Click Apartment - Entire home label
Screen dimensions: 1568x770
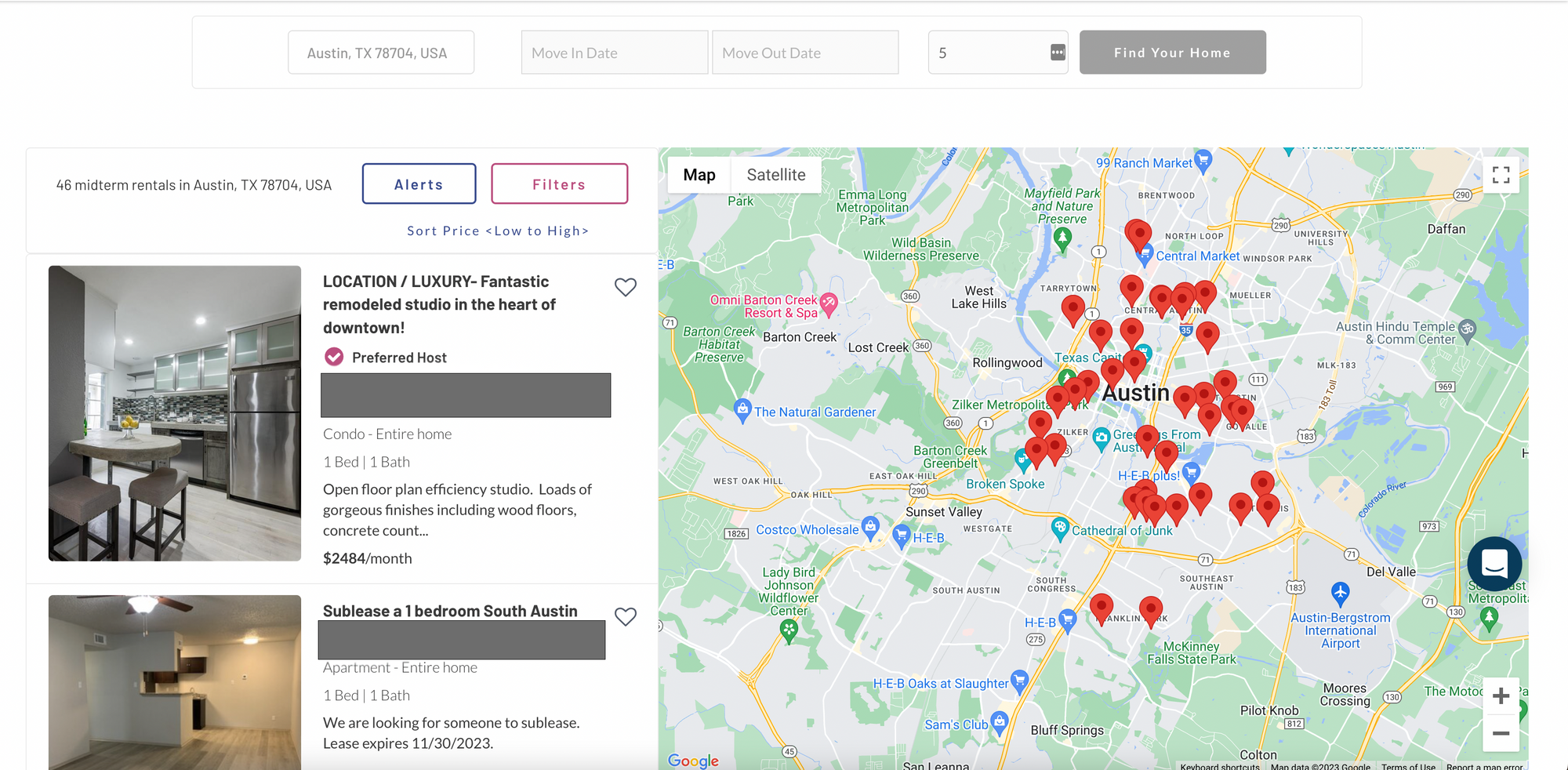(x=400, y=667)
